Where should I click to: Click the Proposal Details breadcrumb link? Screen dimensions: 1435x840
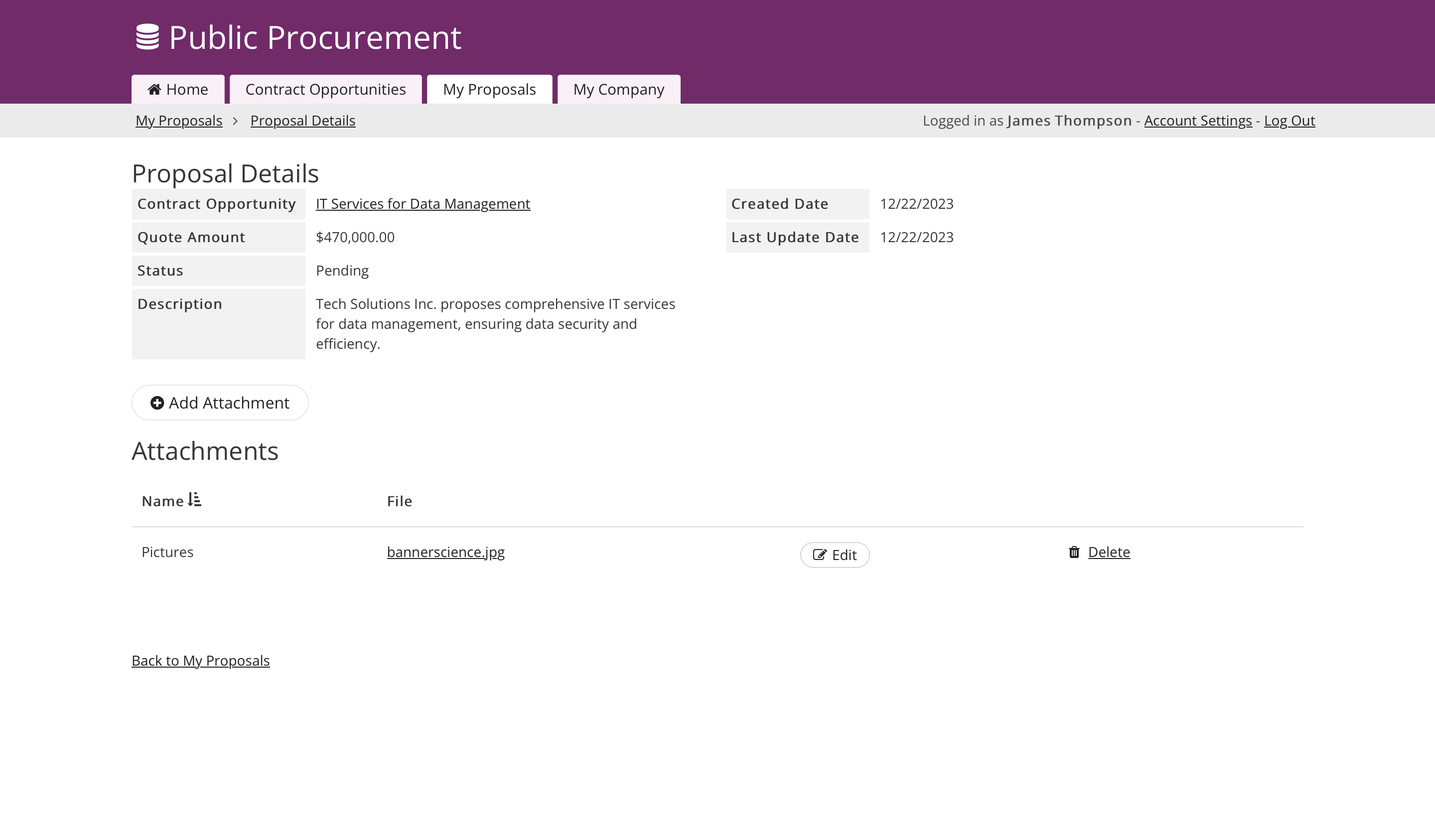click(x=302, y=121)
